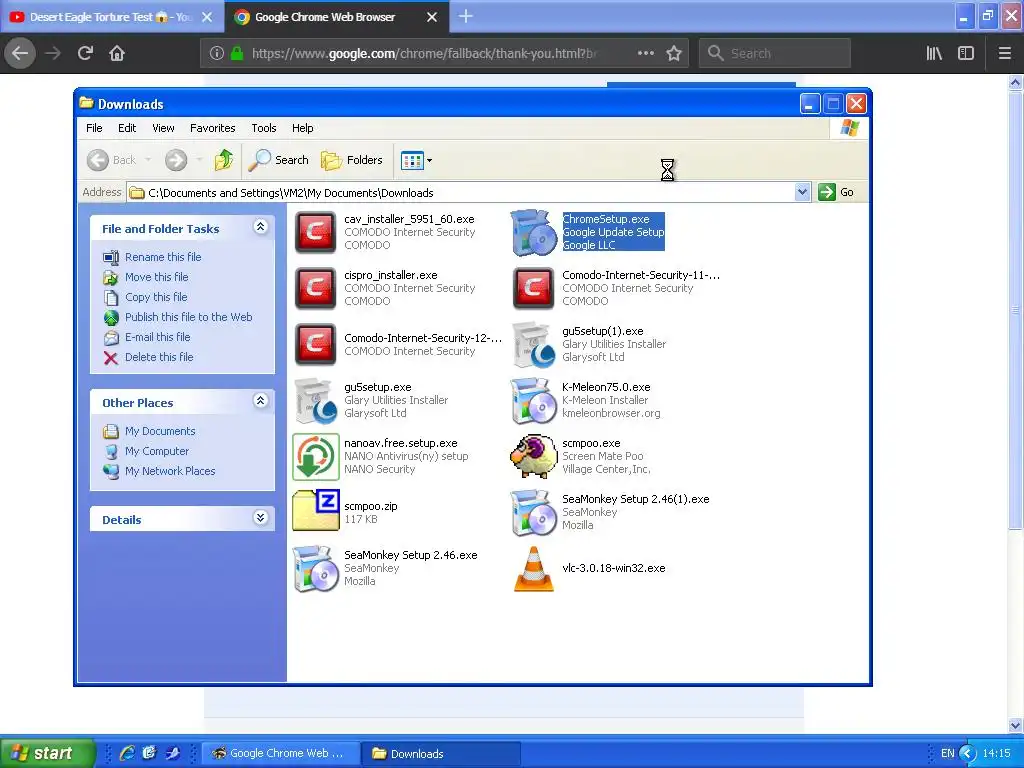Bookmark this page with star icon
Viewport: 1024px width, 768px height.
[674, 53]
